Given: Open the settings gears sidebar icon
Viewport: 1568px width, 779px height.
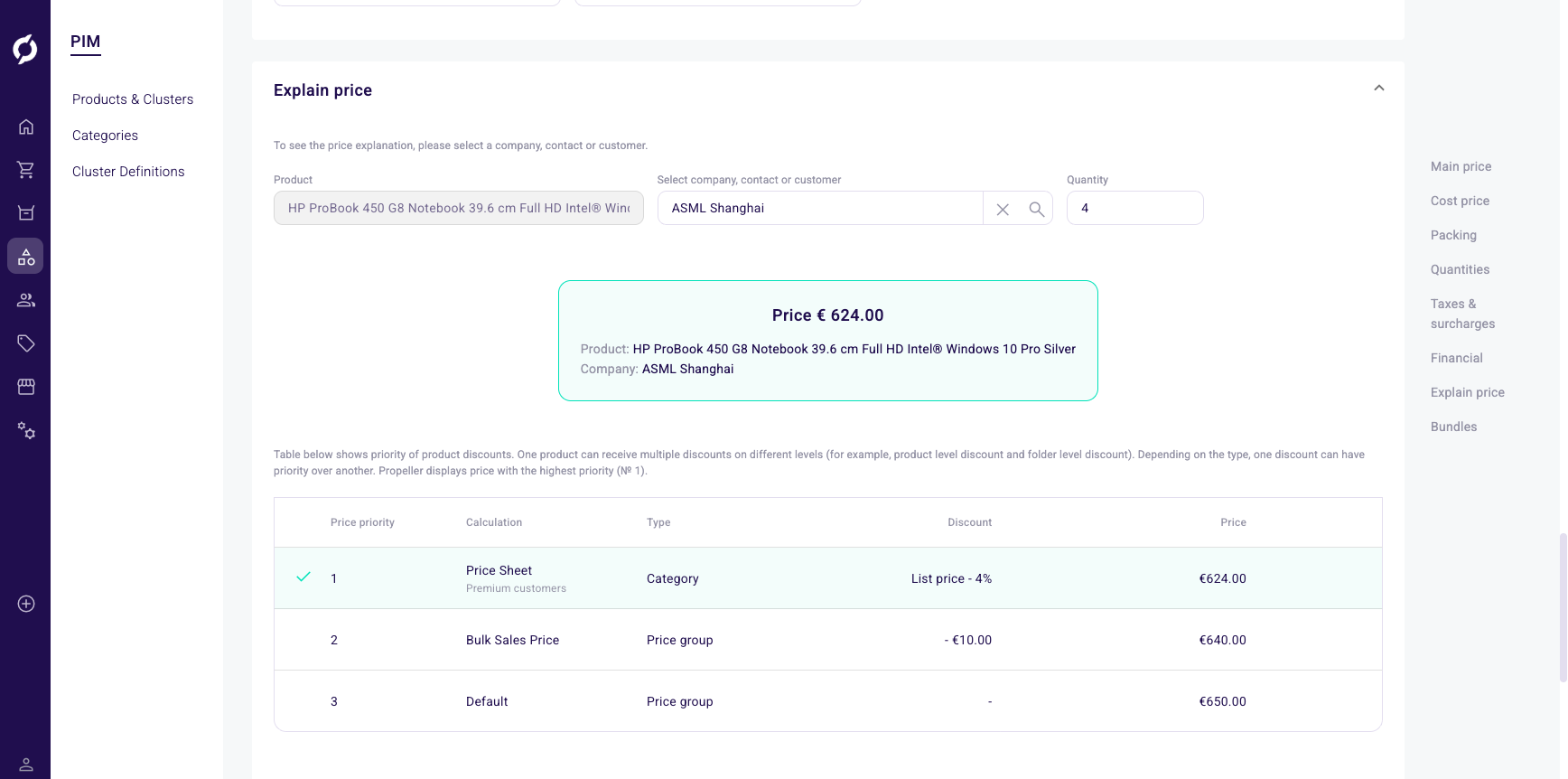Looking at the screenshot, I should click(x=26, y=431).
